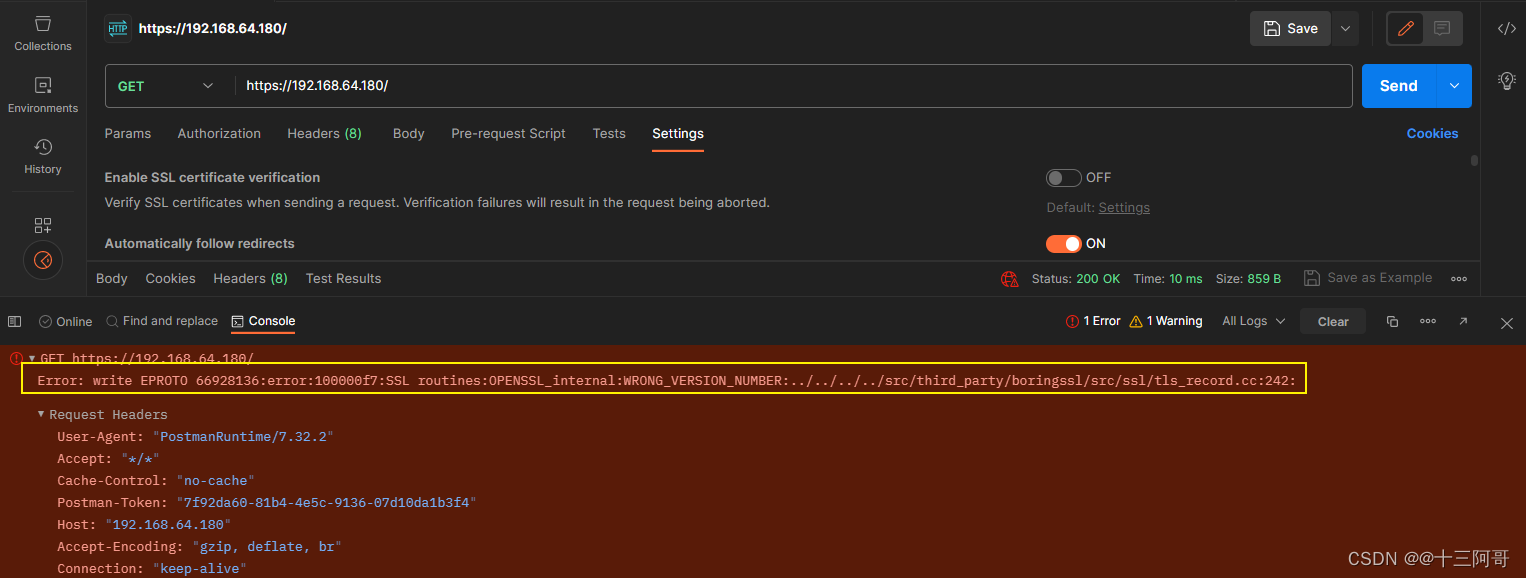The image size is (1526, 578).
Task: Open response more options ellipsis
Action: (1459, 279)
